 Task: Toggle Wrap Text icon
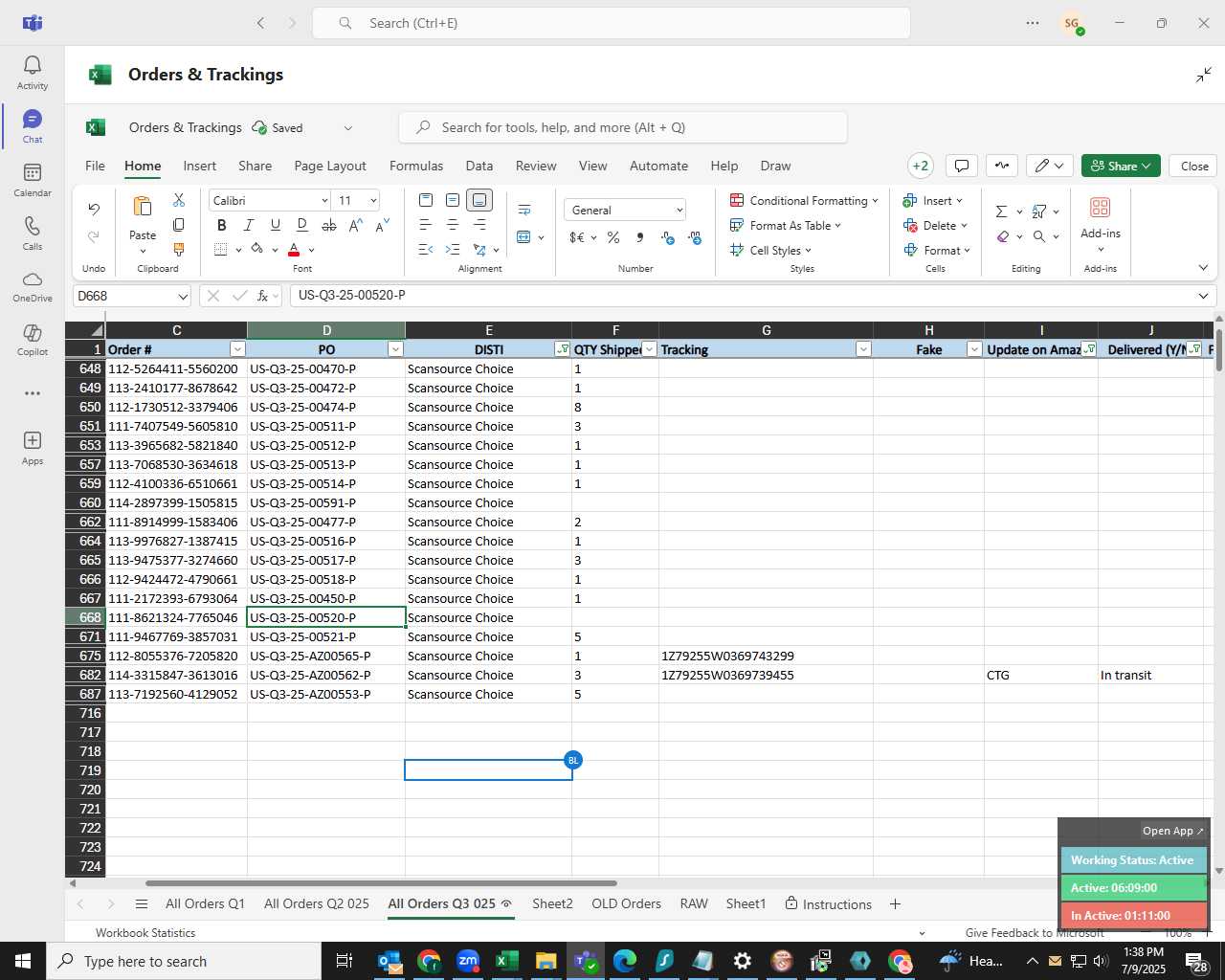(524, 210)
